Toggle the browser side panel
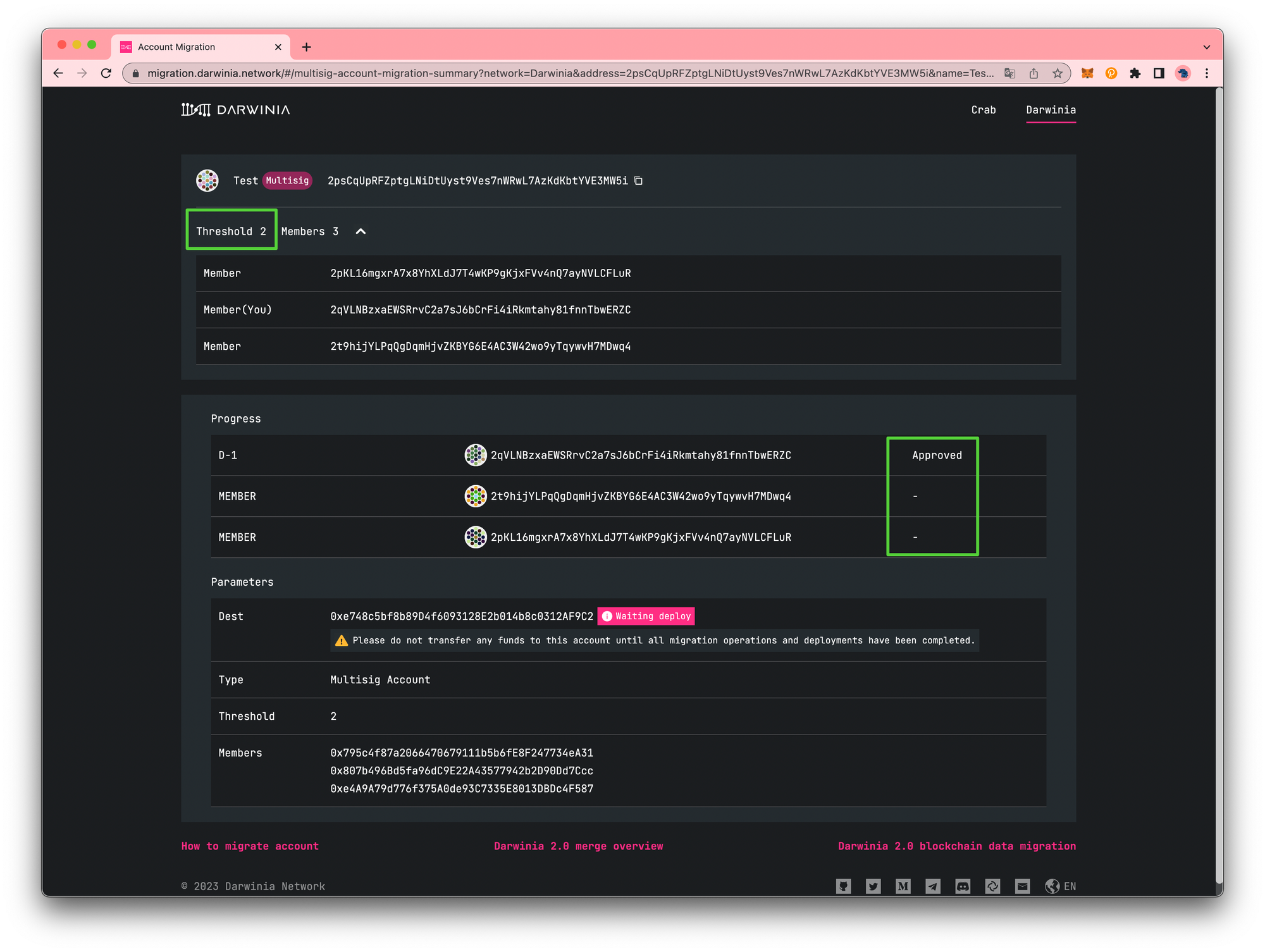 (x=1159, y=73)
